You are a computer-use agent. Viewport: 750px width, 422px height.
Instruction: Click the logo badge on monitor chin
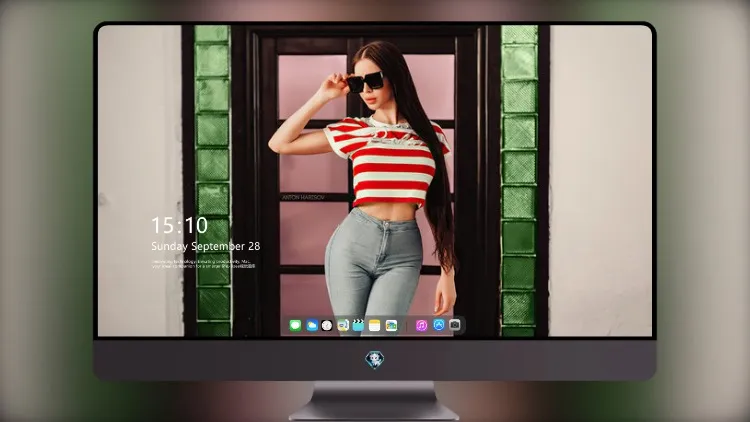coord(375,360)
